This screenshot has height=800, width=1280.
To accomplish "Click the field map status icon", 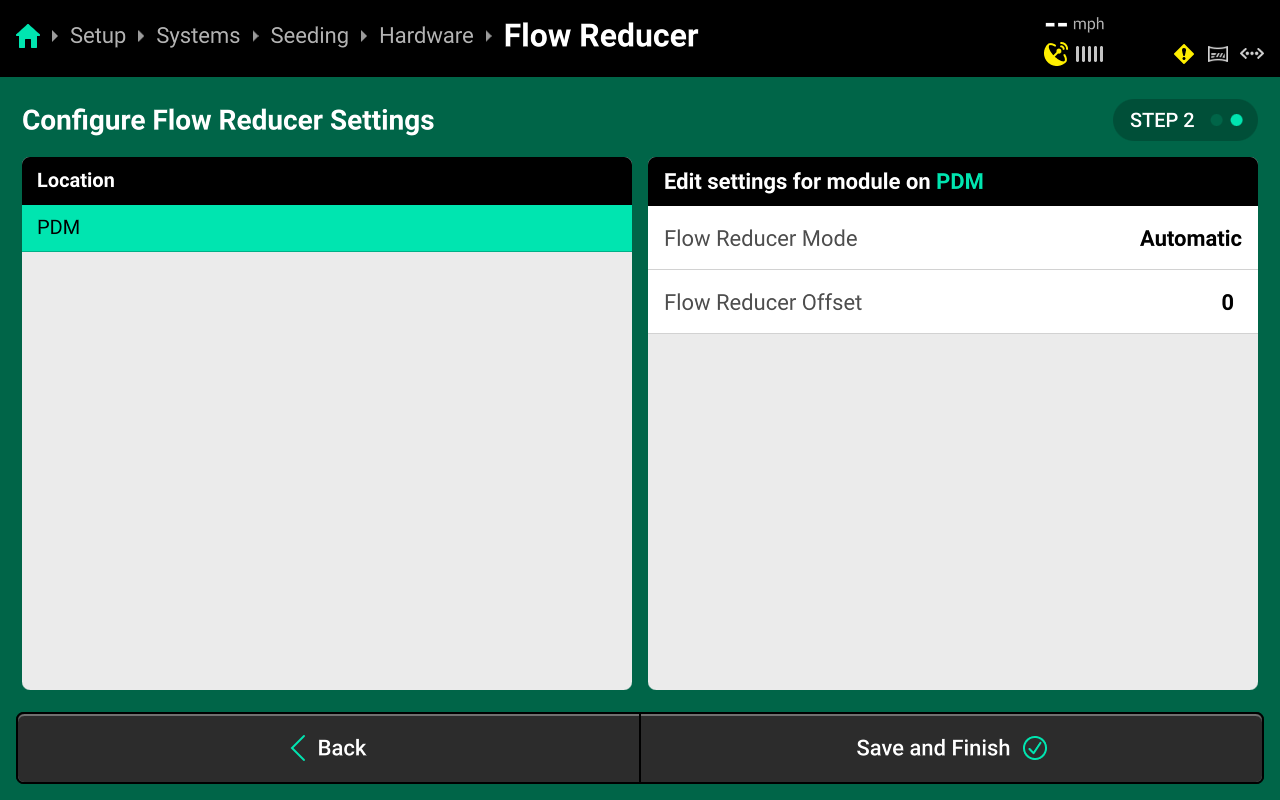I will pos(1218,54).
